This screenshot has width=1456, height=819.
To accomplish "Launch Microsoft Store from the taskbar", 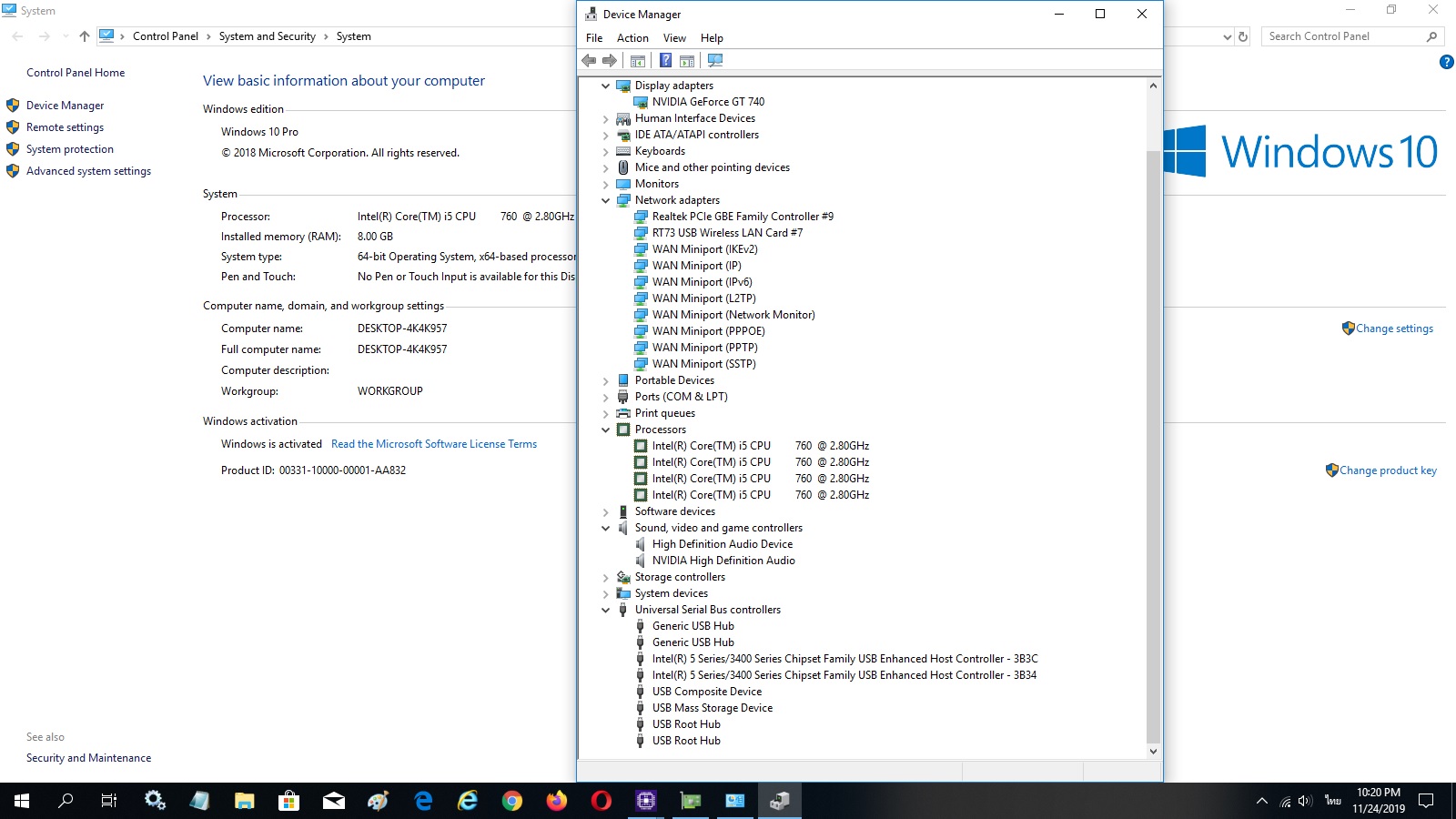I will pos(288,801).
